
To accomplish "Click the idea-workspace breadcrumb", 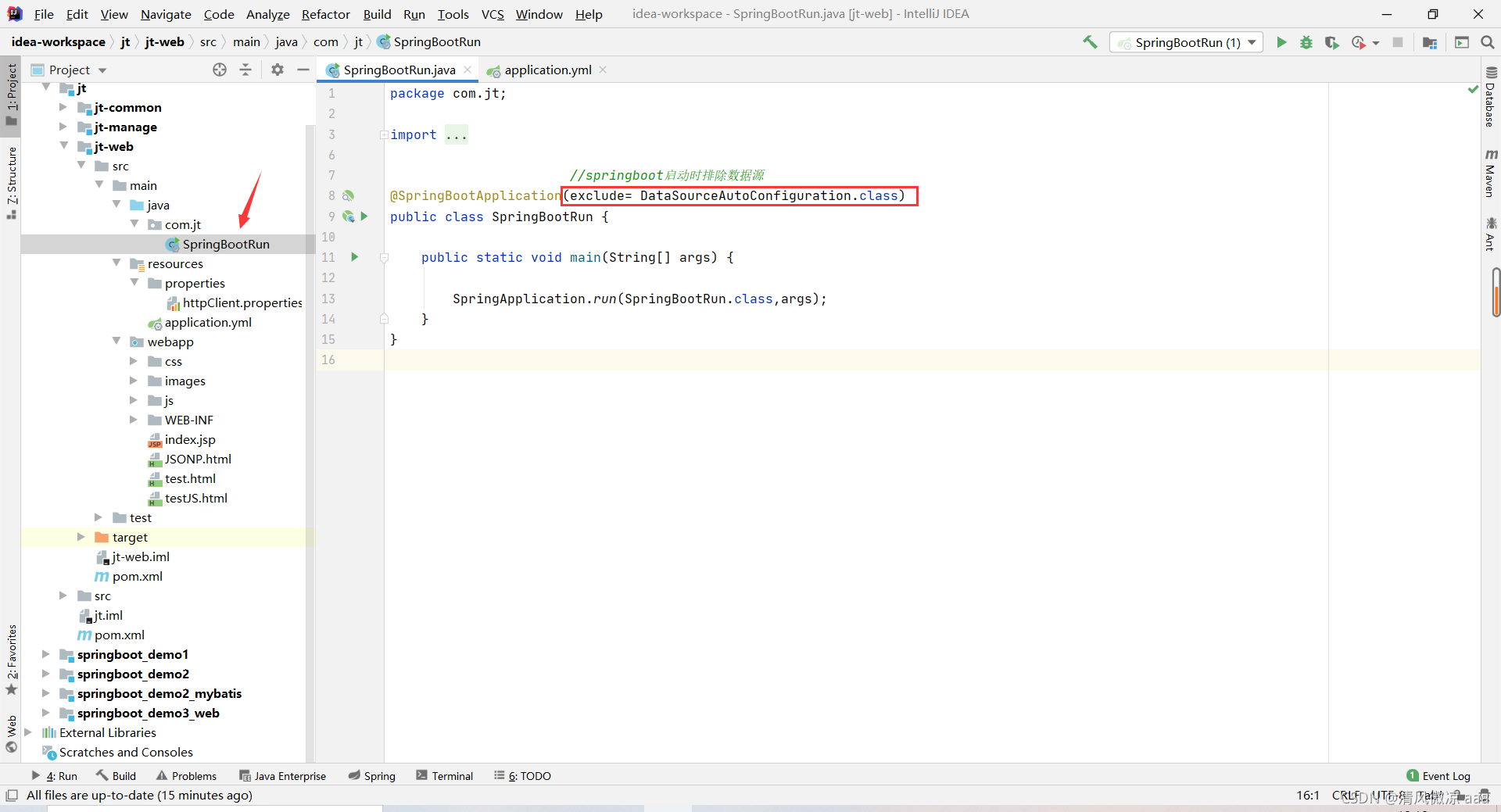I will coord(59,42).
